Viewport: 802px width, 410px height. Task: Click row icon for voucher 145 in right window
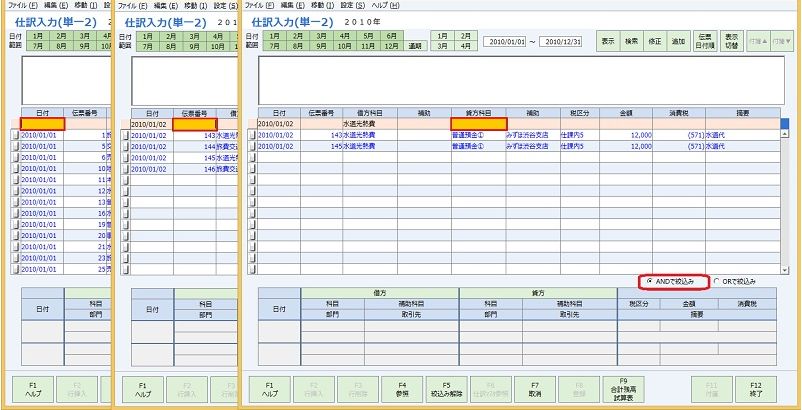click(252, 146)
